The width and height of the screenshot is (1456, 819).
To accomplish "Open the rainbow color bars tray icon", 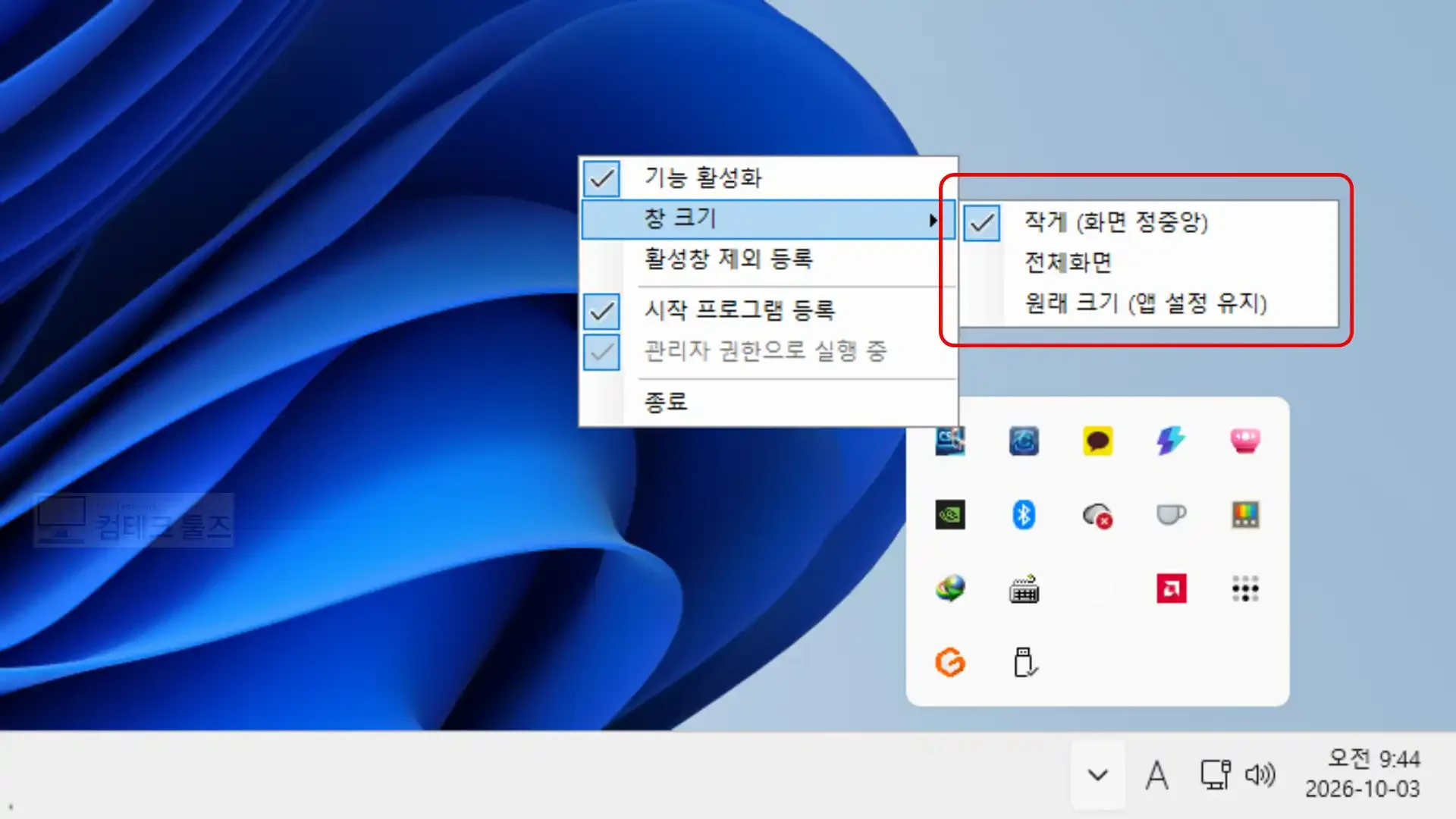I will click(1245, 515).
